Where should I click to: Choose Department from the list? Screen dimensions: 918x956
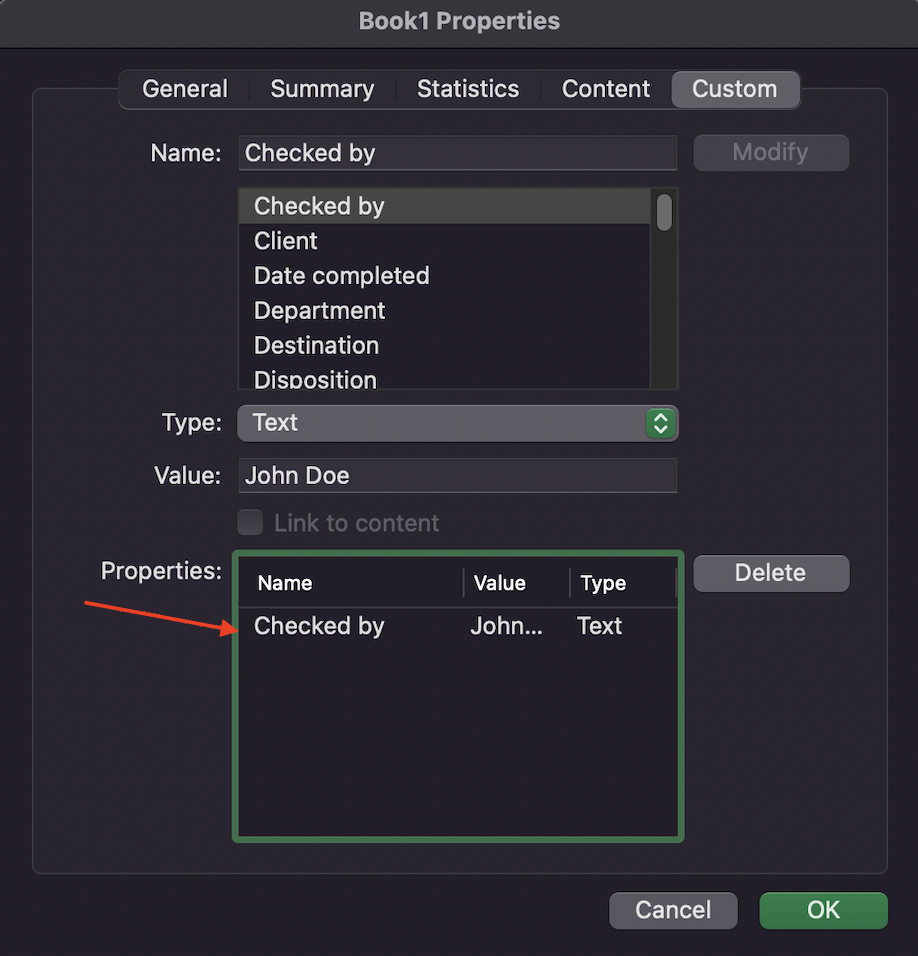(x=319, y=311)
